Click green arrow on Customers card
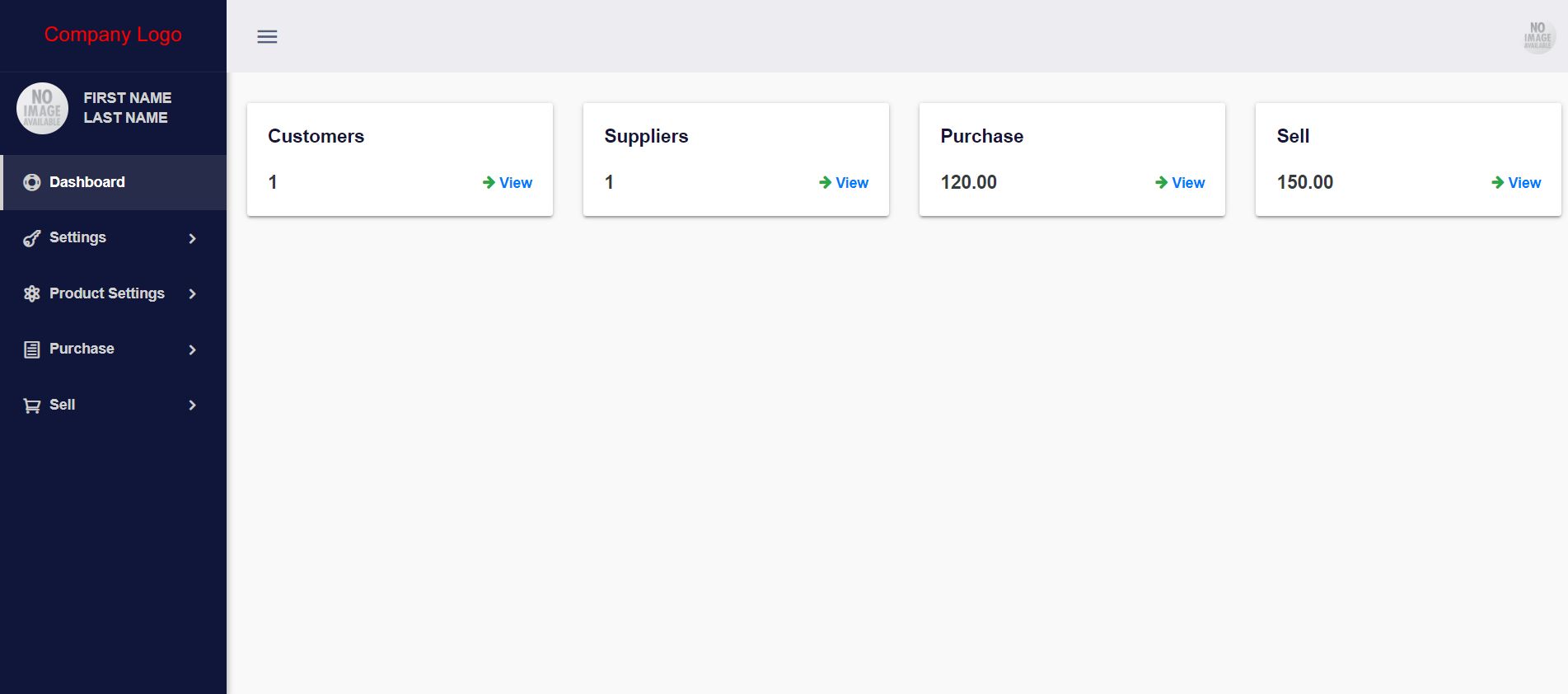The height and width of the screenshot is (694, 1568). pyautogui.click(x=489, y=182)
